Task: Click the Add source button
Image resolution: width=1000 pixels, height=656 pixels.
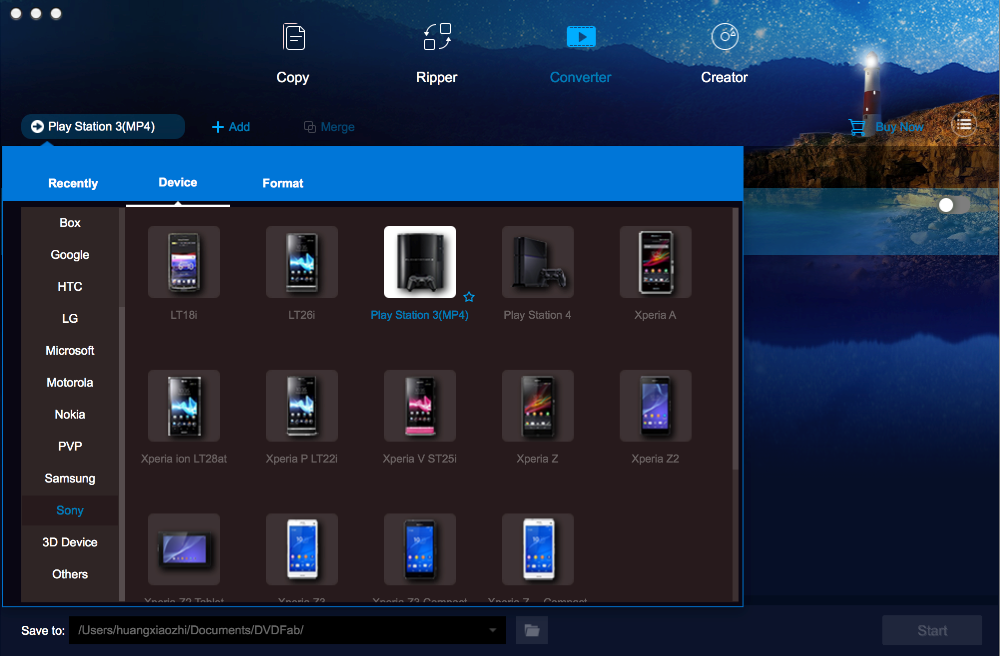Action: [231, 127]
